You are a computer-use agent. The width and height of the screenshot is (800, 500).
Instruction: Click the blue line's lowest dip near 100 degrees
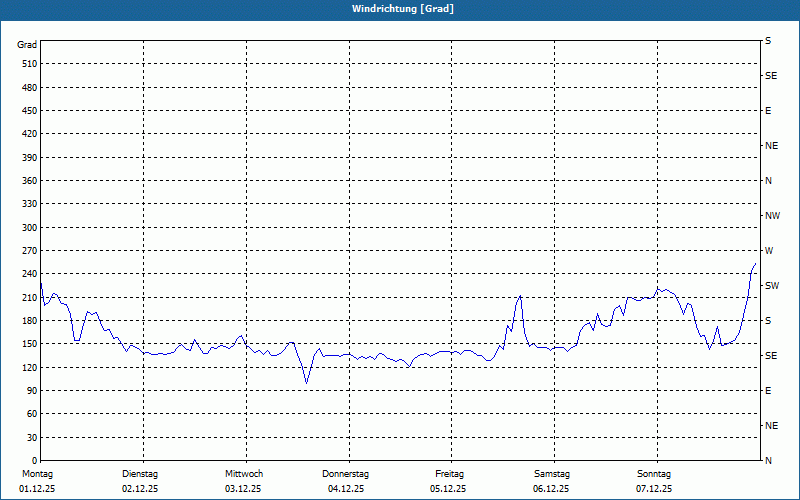tap(307, 382)
